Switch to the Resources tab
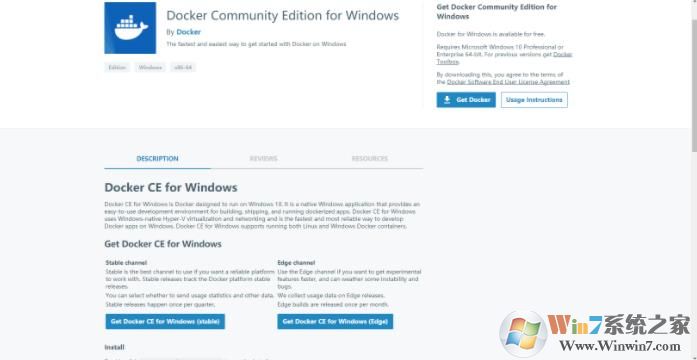The width and height of the screenshot is (697, 360). [x=370, y=159]
